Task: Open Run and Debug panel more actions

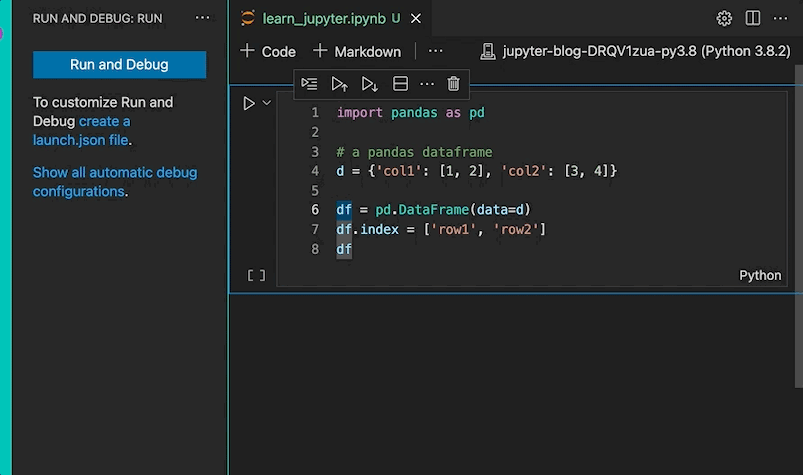Action: coord(202,18)
